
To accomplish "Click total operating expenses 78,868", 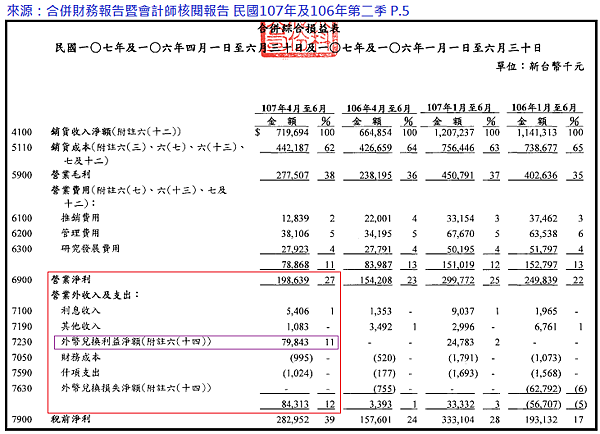I will [295, 265].
